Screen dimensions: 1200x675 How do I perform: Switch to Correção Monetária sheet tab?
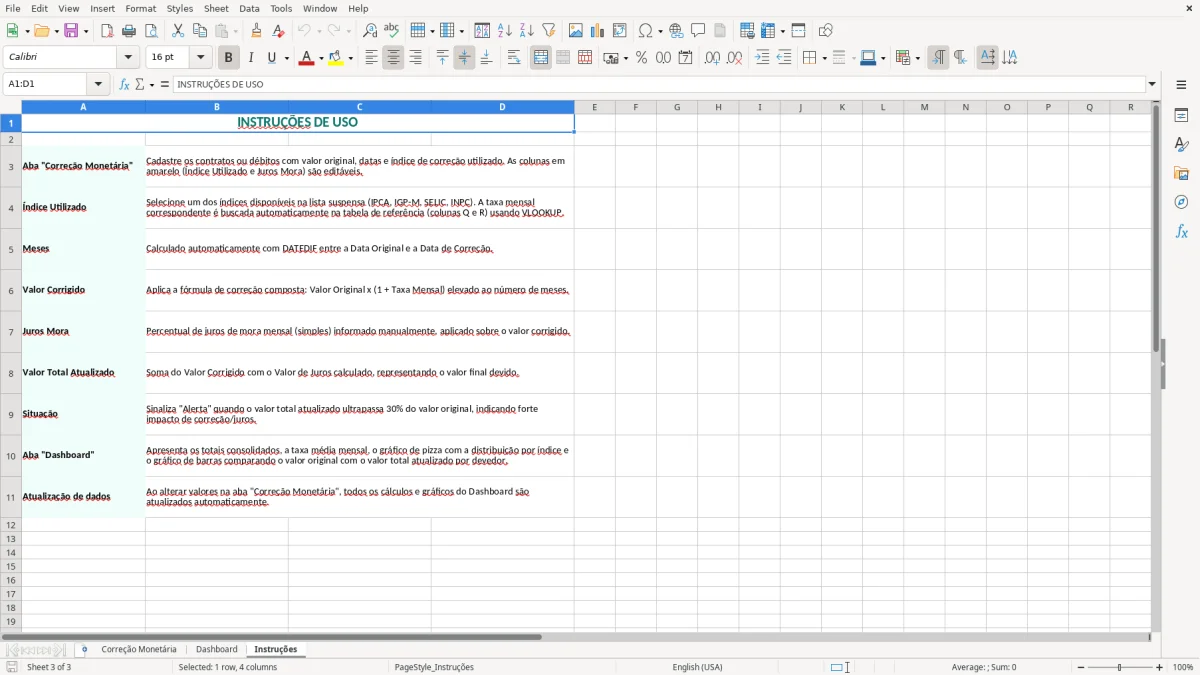tap(138, 649)
